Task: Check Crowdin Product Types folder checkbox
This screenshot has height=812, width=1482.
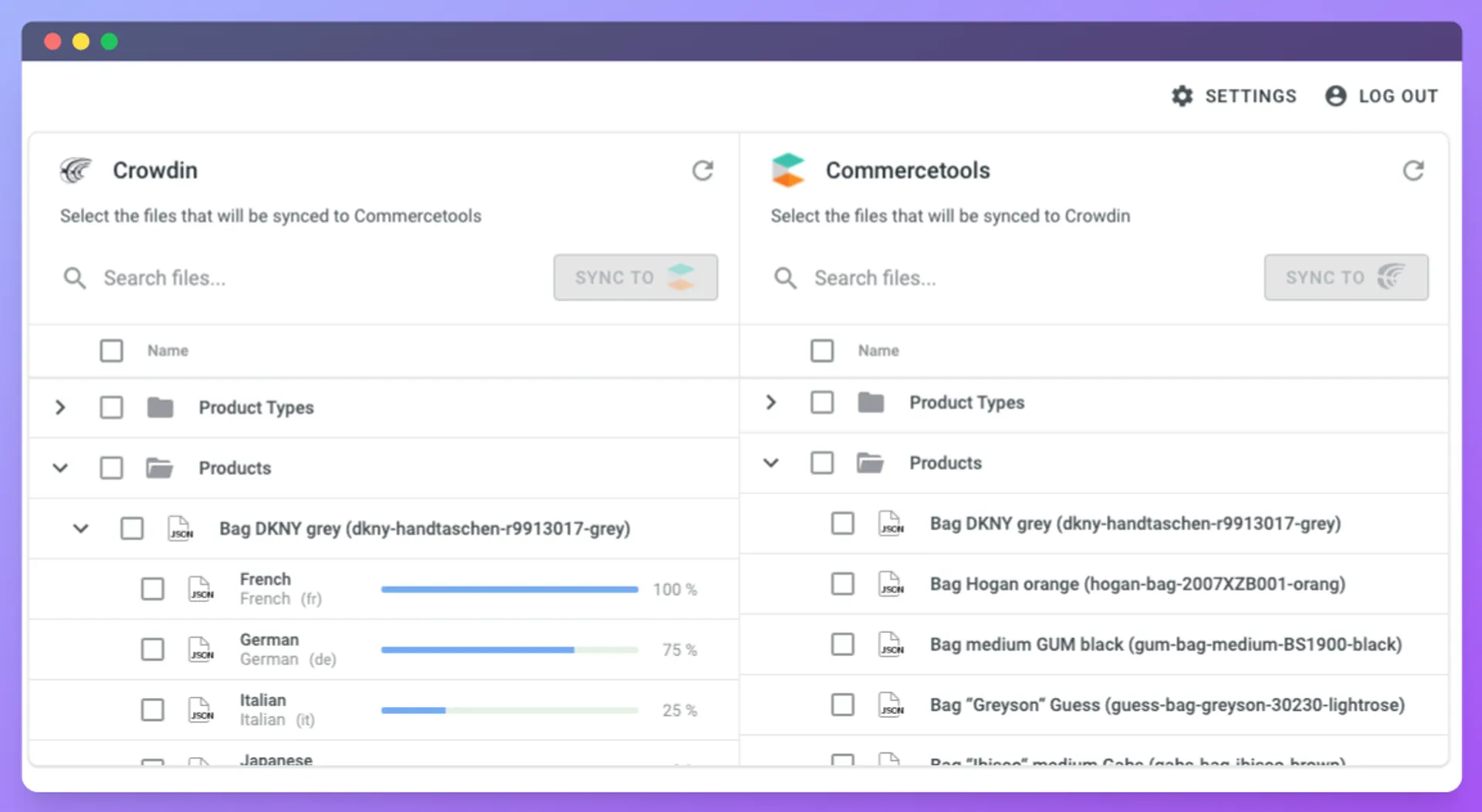Action: pyautogui.click(x=111, y=407)
